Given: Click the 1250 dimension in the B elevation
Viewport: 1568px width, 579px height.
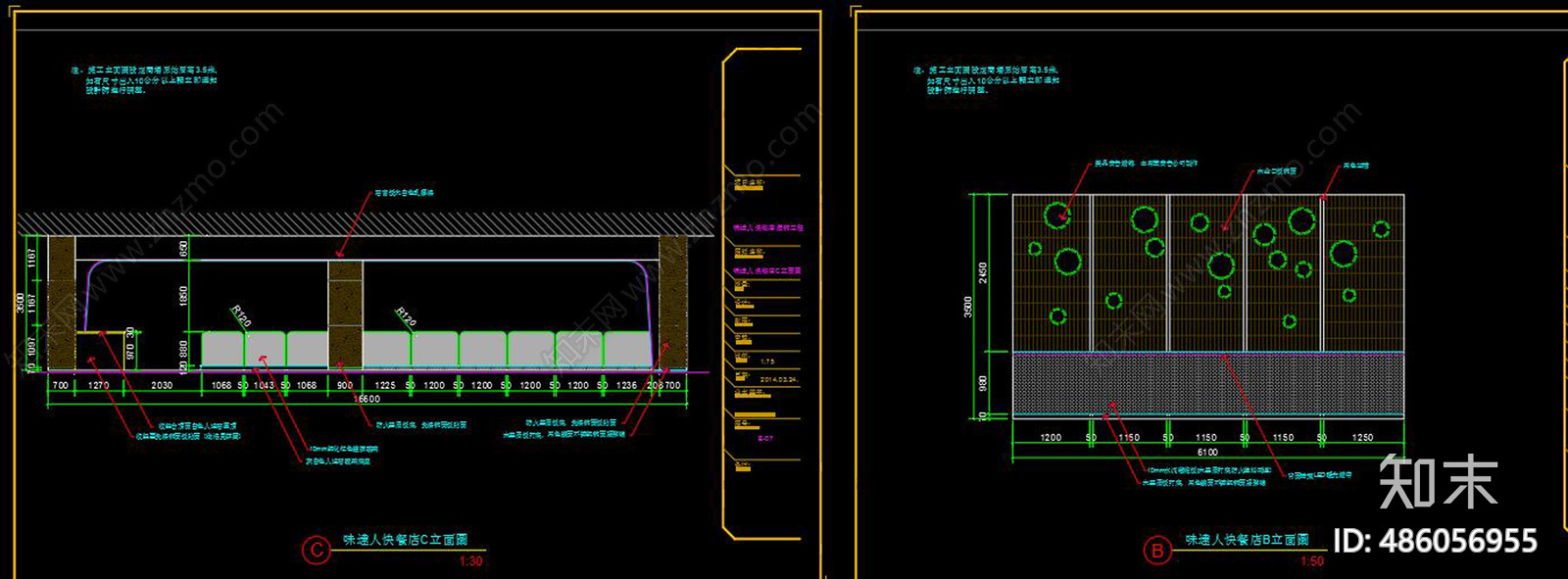Looking at the screenshot, I should click(x=1362, y=437).
